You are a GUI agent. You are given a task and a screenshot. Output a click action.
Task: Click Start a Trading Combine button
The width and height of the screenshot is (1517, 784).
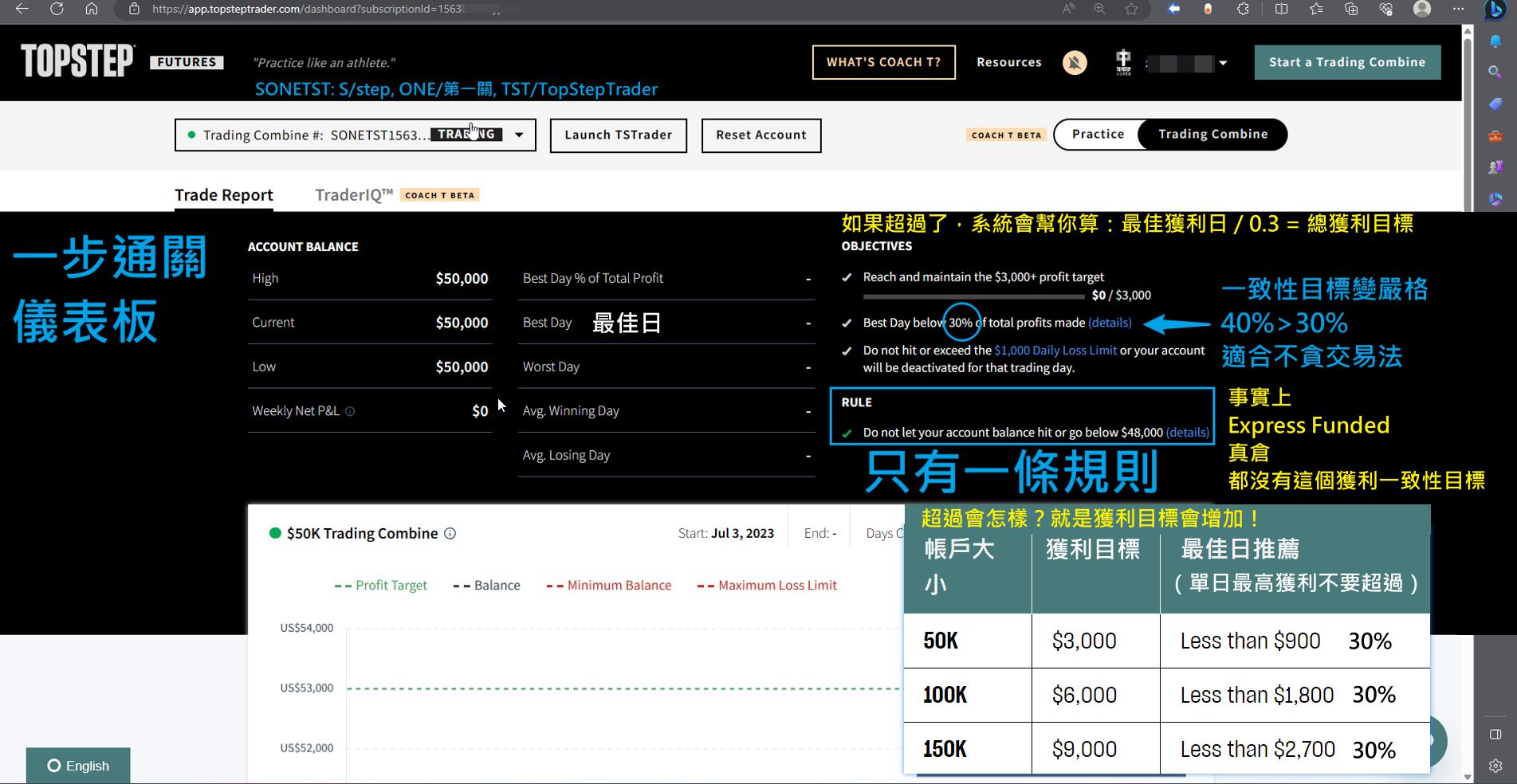coord(1347,62)
